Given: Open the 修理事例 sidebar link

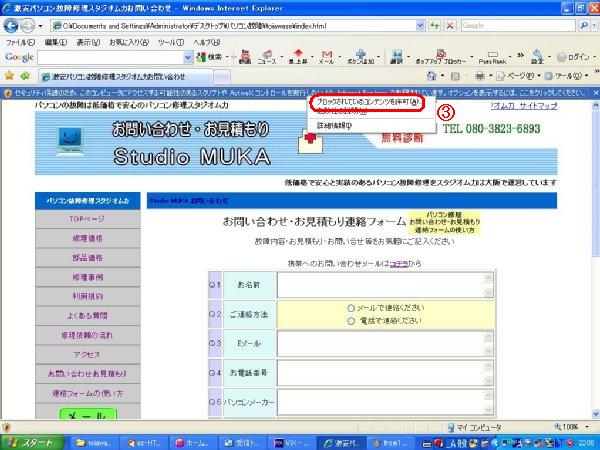Looking at the screenshot, I should (87, 277).
